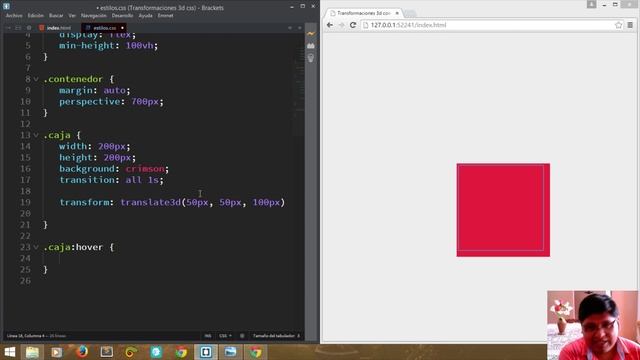Collapse the .caja rule on line 13

(36, 135)
